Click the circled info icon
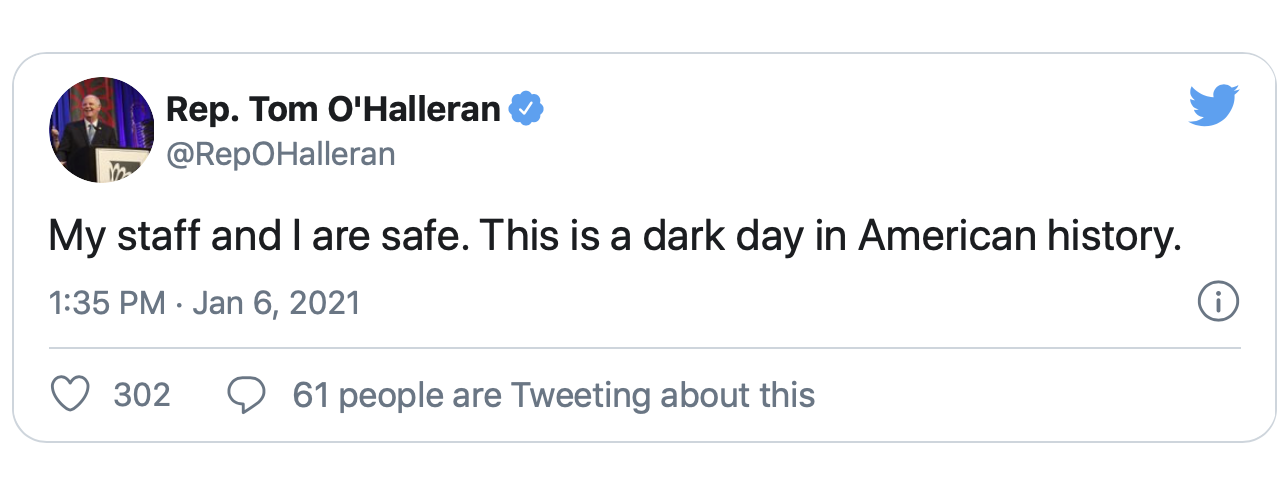1284x490 pixels. [x=1218, y=302]
